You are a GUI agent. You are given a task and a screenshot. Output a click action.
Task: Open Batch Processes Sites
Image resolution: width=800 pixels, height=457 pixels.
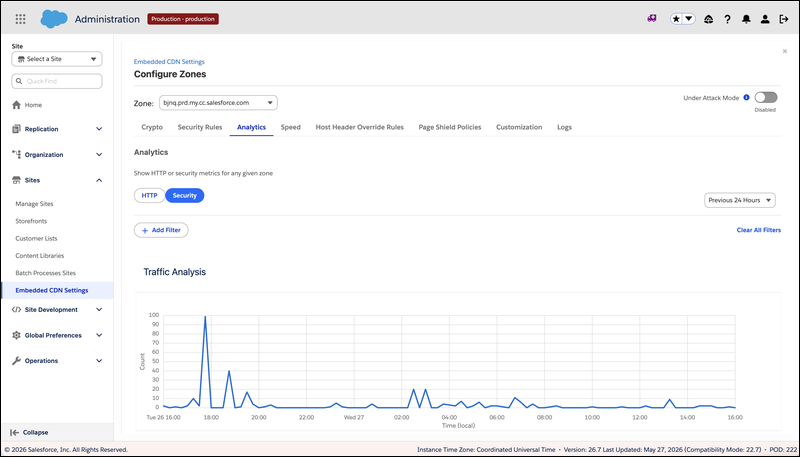(x=45, y=273)
